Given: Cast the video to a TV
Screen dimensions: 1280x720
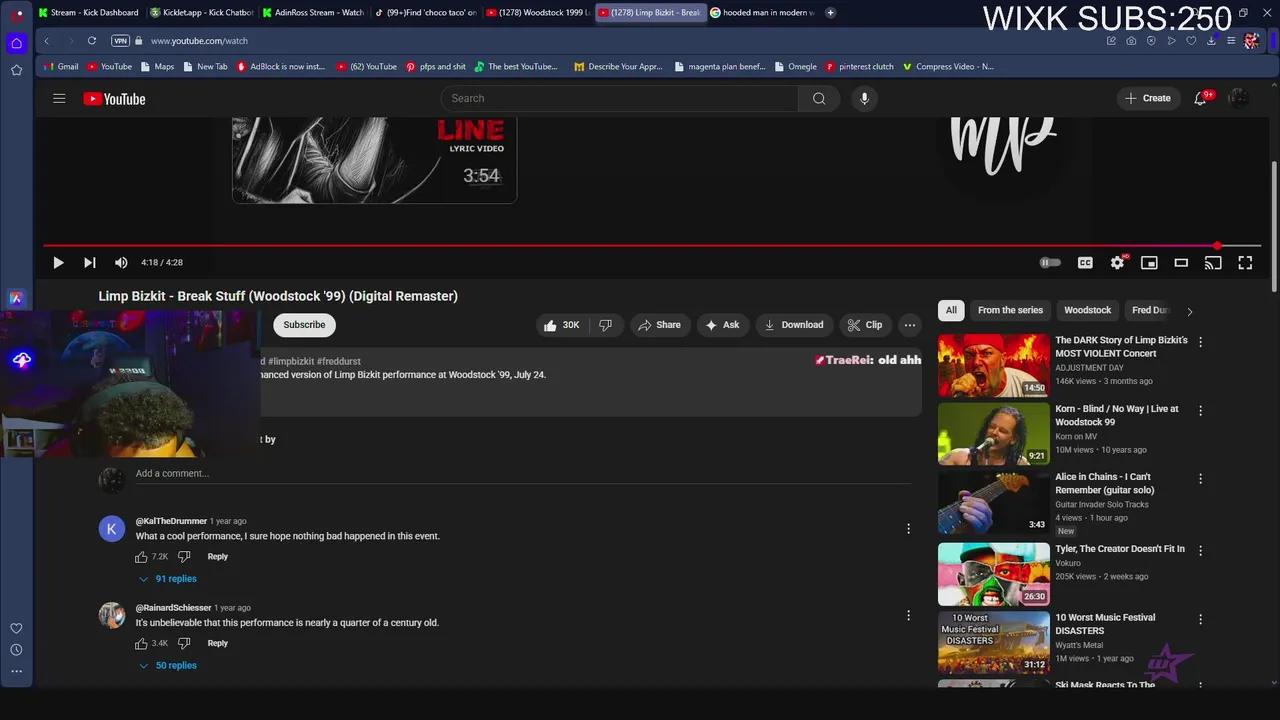Looking at the screenshot, I should pos(1213,263).
